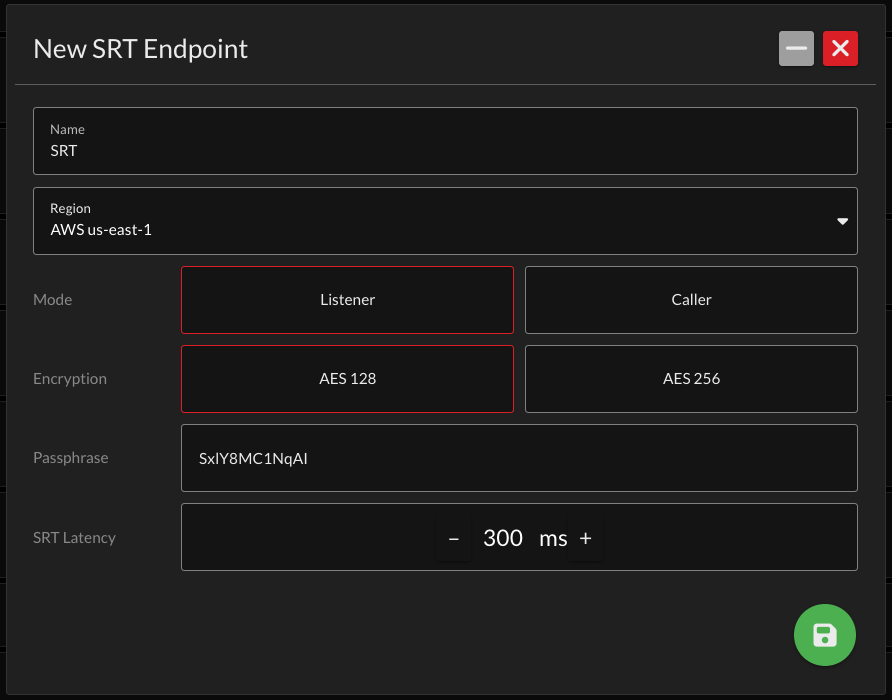Minimize the New SRT Endpoint dialog
Viewport: 892px width, 700px height.
[796, 48]
